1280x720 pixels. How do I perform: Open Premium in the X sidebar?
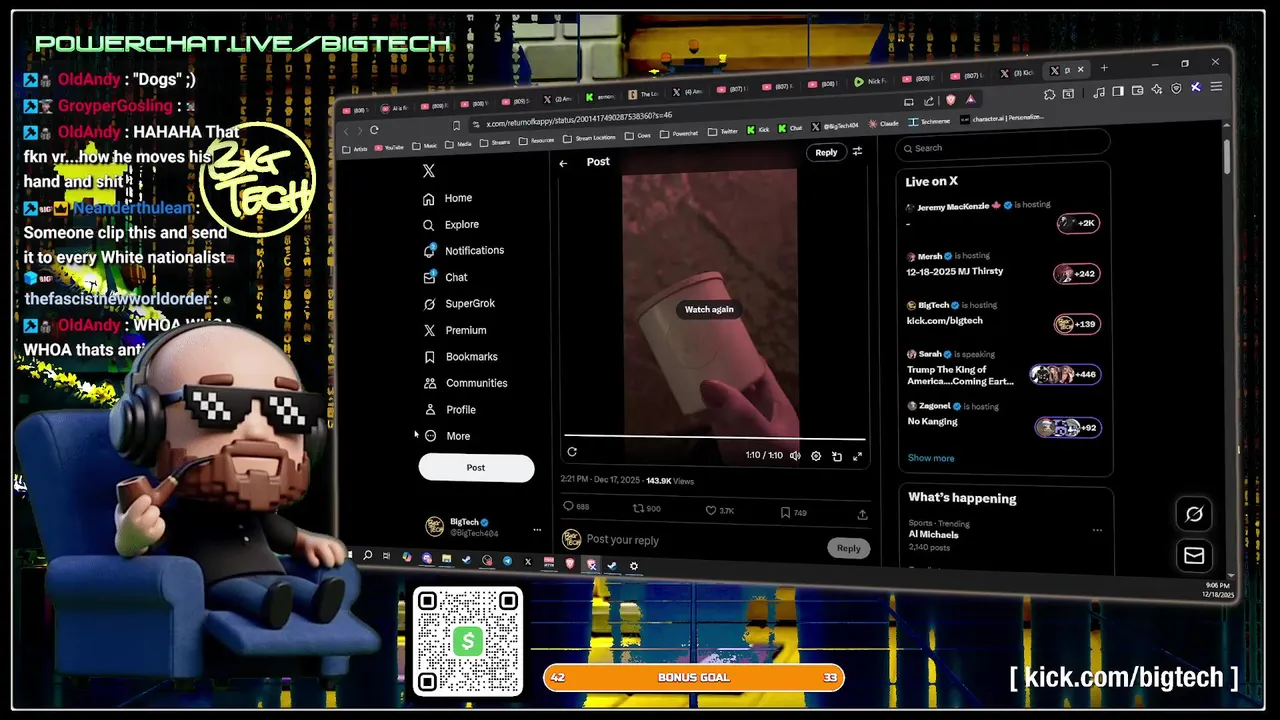point(454,330)
